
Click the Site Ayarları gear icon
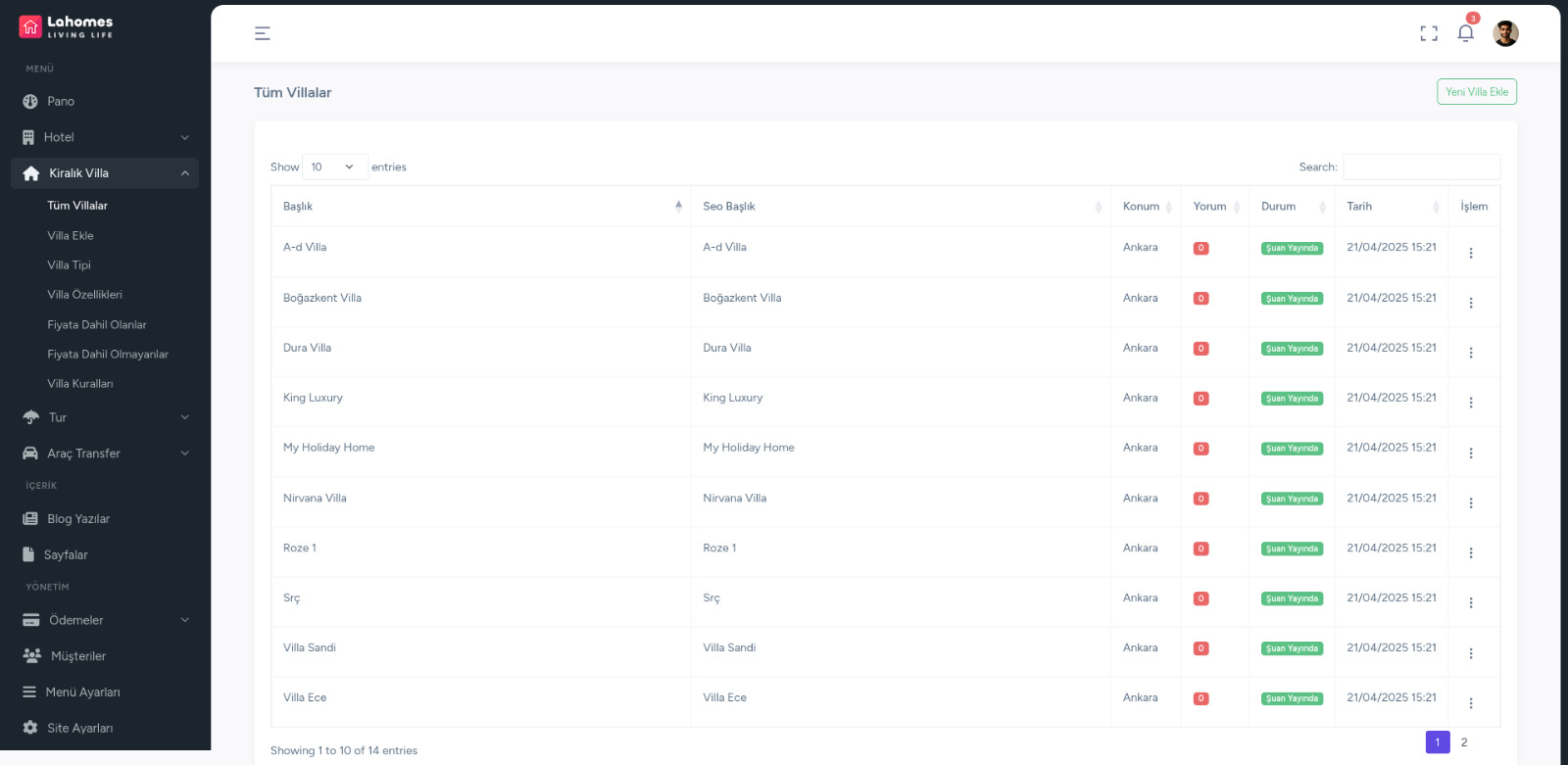tap(30, 728)
